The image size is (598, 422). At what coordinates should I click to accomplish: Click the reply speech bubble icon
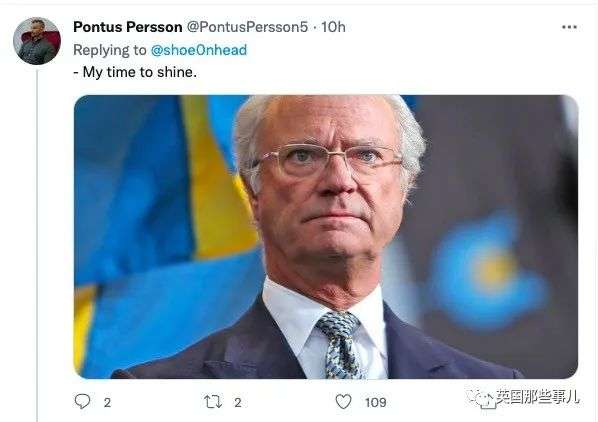coord(82,401)
